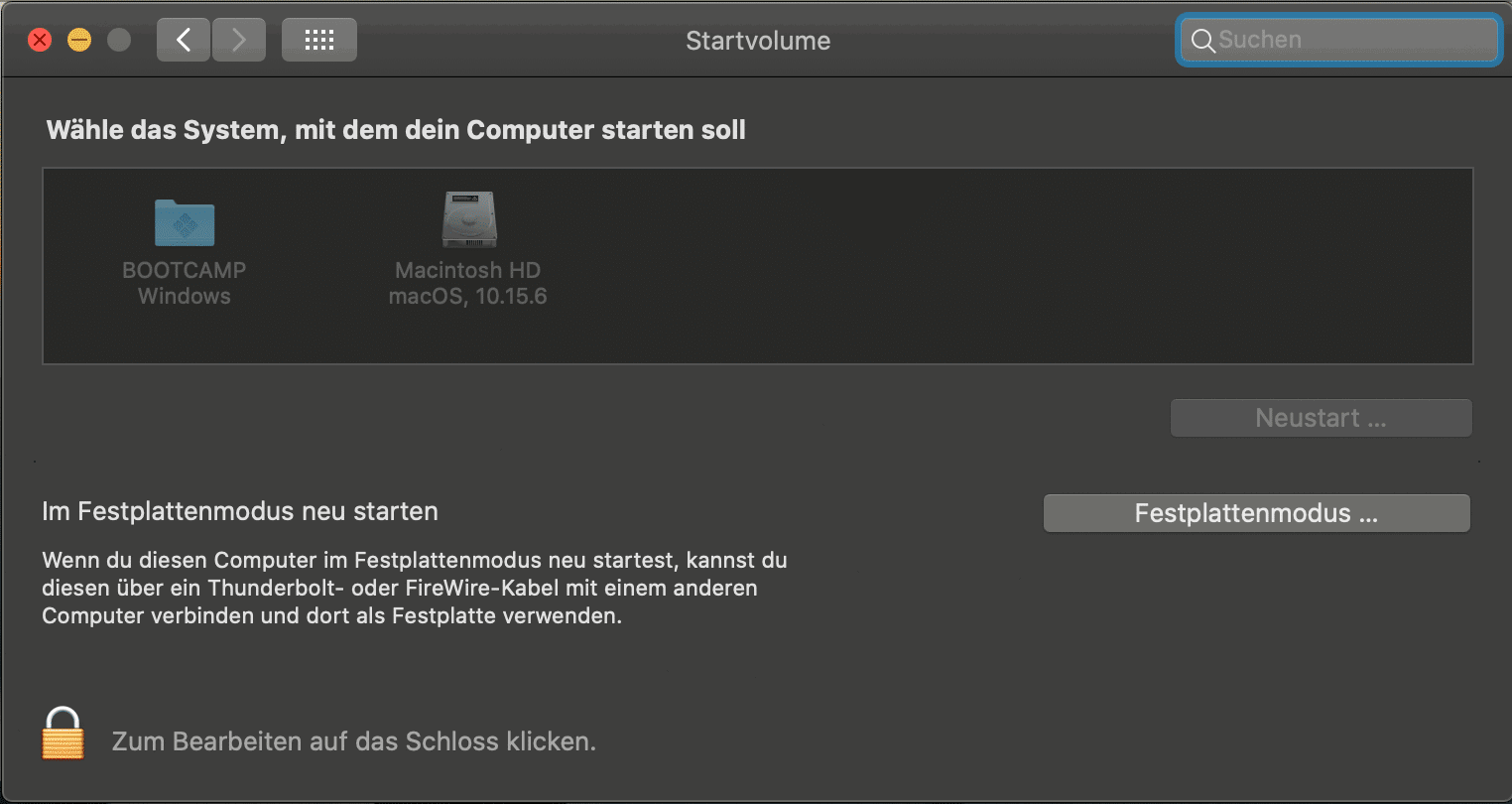
Task: Go forward with the right chevron button
Action: (239, 40)
